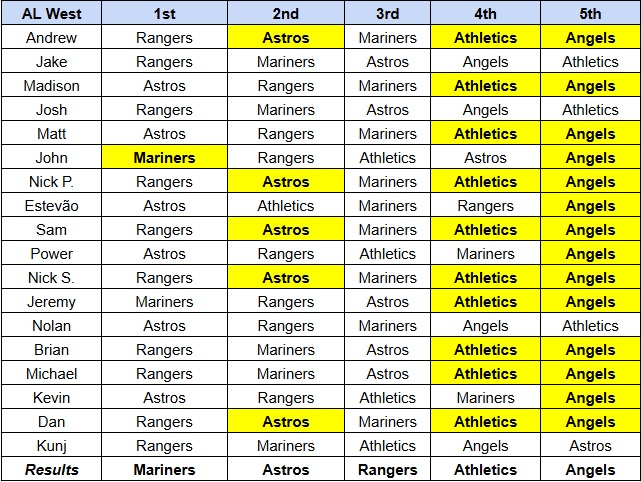Image resolution: width=641 pixels, height=482 pixels.
Task: Click the Results row Mariners cell
Action: (164, 470)
